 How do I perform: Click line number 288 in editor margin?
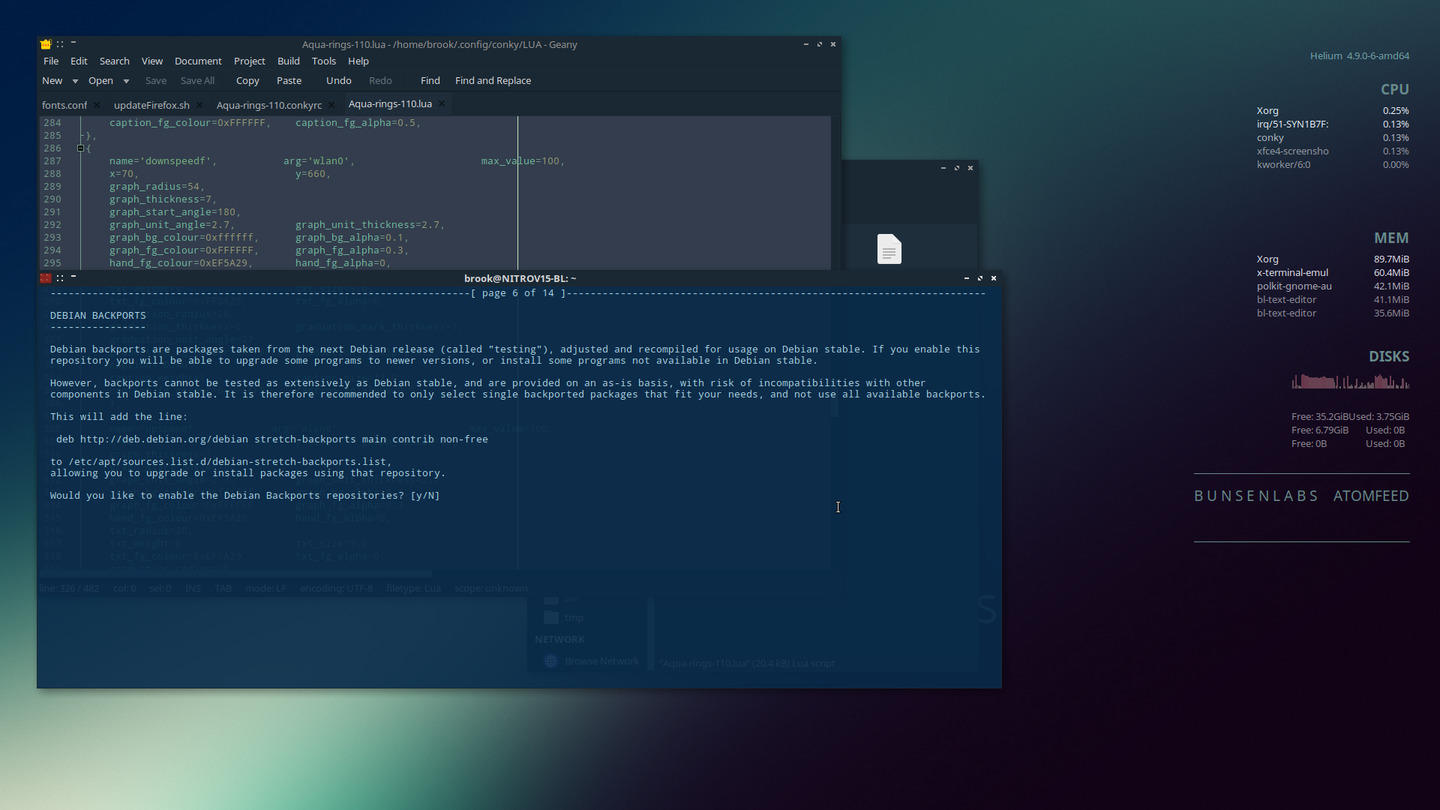(52, 174)
